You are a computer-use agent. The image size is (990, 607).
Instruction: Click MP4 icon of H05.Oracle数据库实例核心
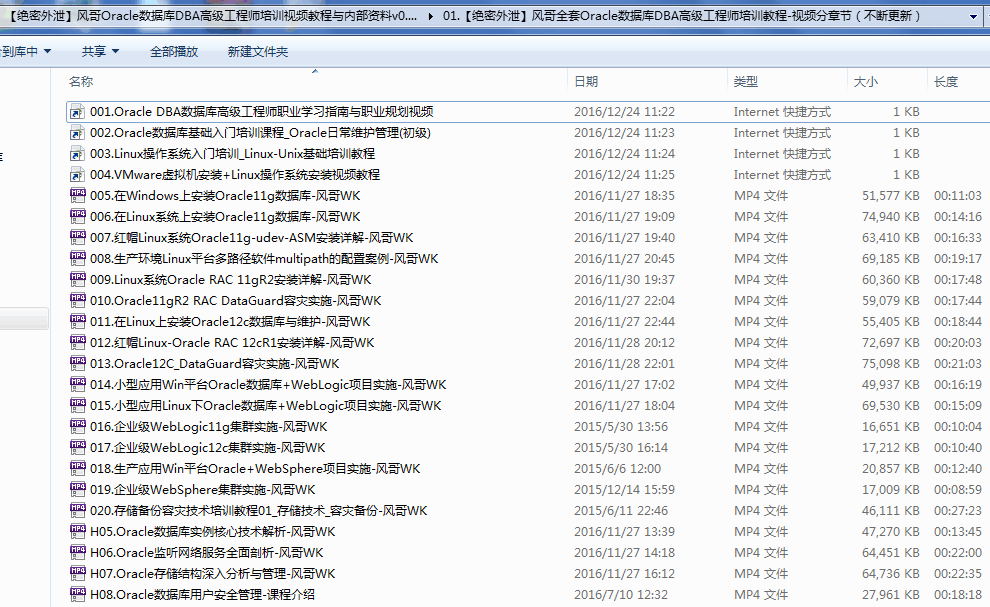77,531
